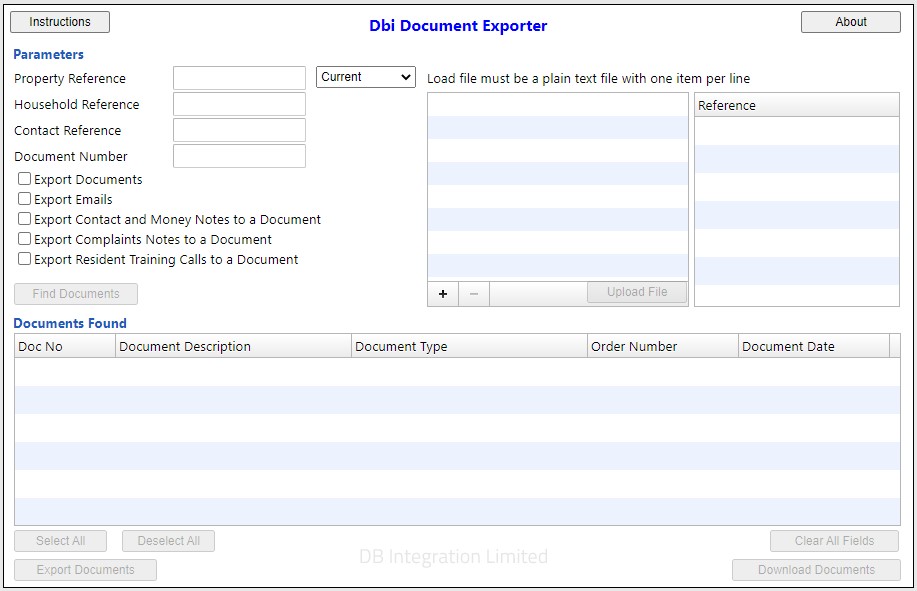Screen dimensions: 917x591
Task: Sort by the Document Date column header
Action: pyautogui.click(x=813, y=346)
